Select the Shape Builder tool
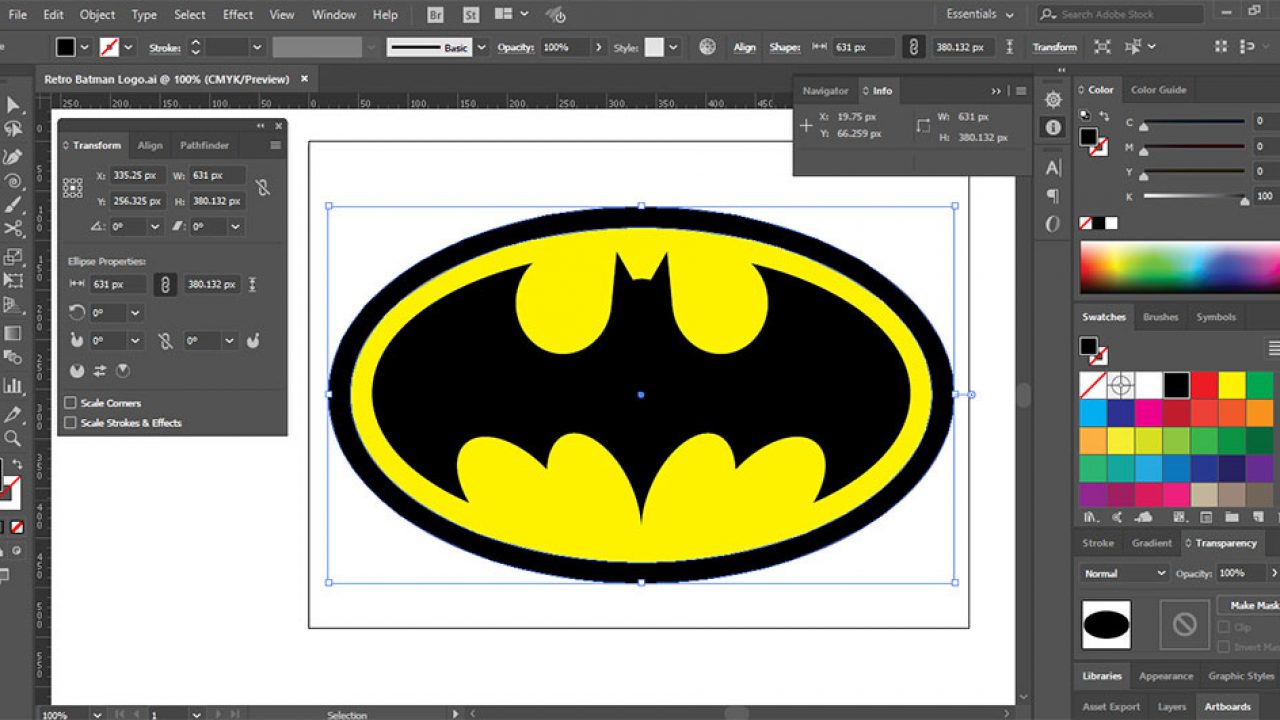 (x=13, y=358)
